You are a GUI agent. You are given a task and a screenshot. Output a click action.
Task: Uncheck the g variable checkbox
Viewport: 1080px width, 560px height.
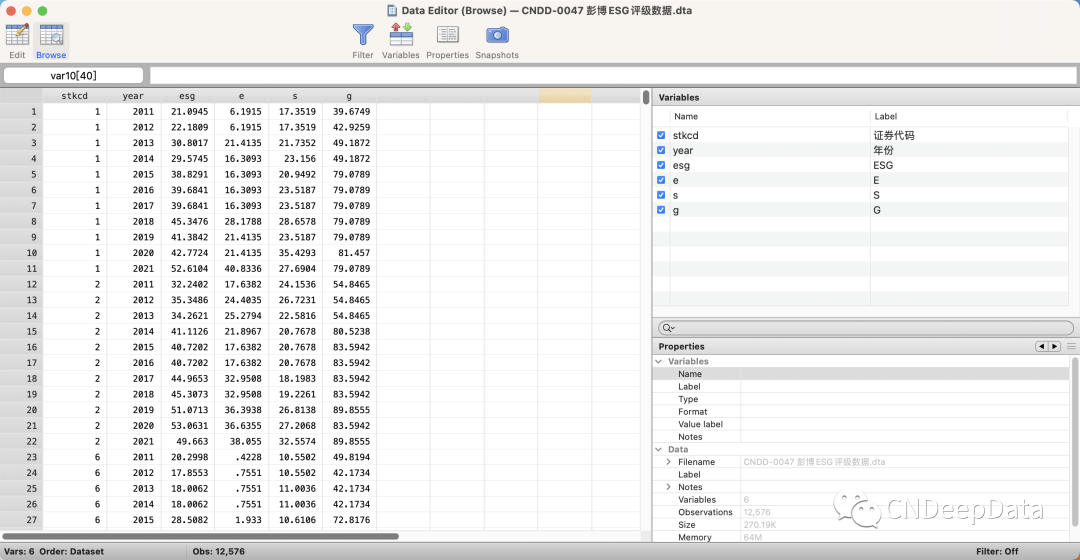point(661,210)
